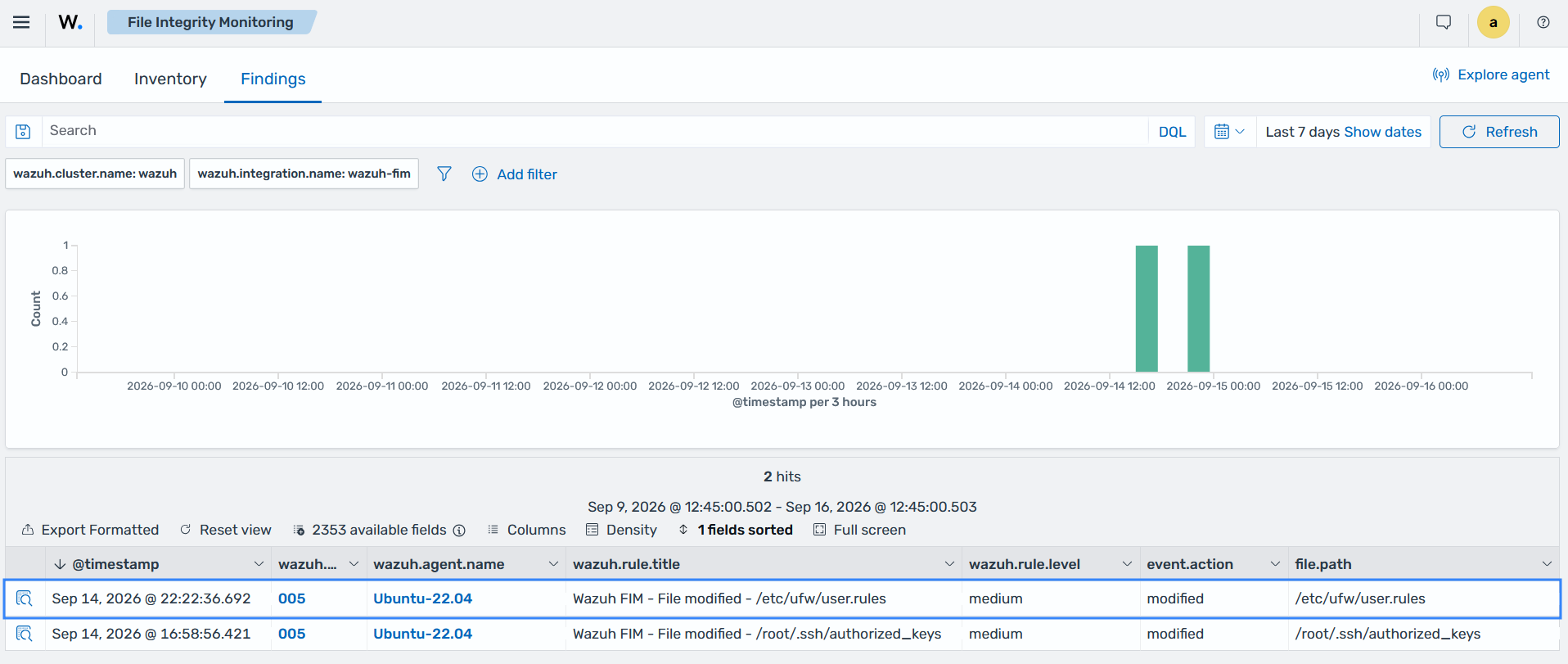Expand the wazuh.rule.title column menu

coord(949,564)
